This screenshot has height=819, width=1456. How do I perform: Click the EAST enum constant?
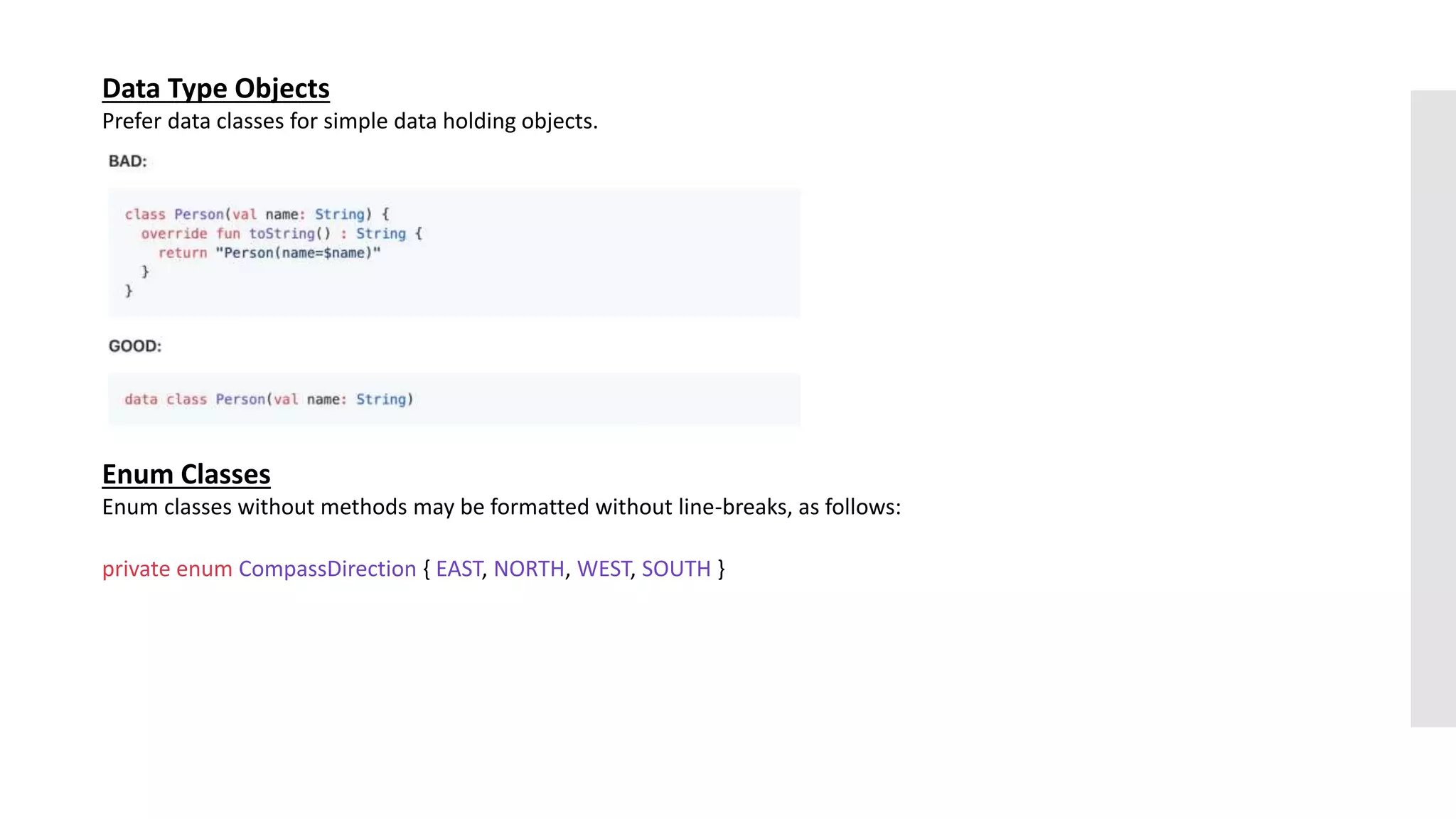[x=459, y=569]
